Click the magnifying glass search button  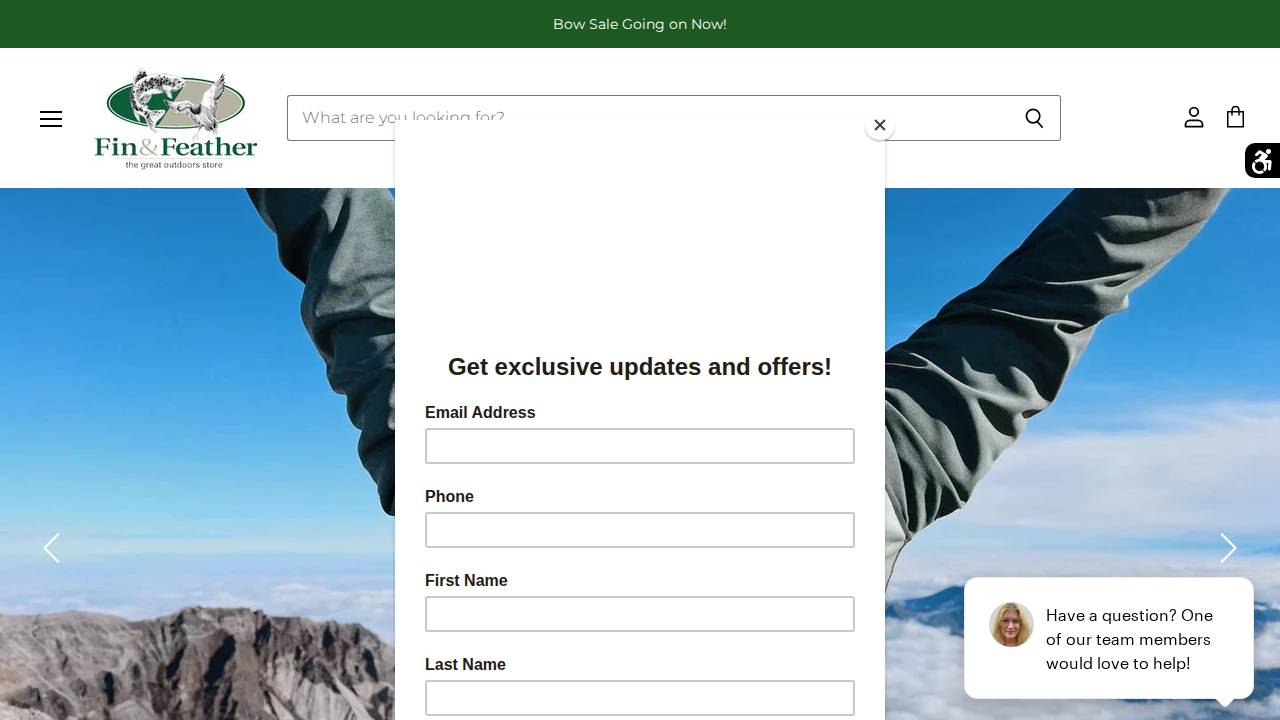1034,118
